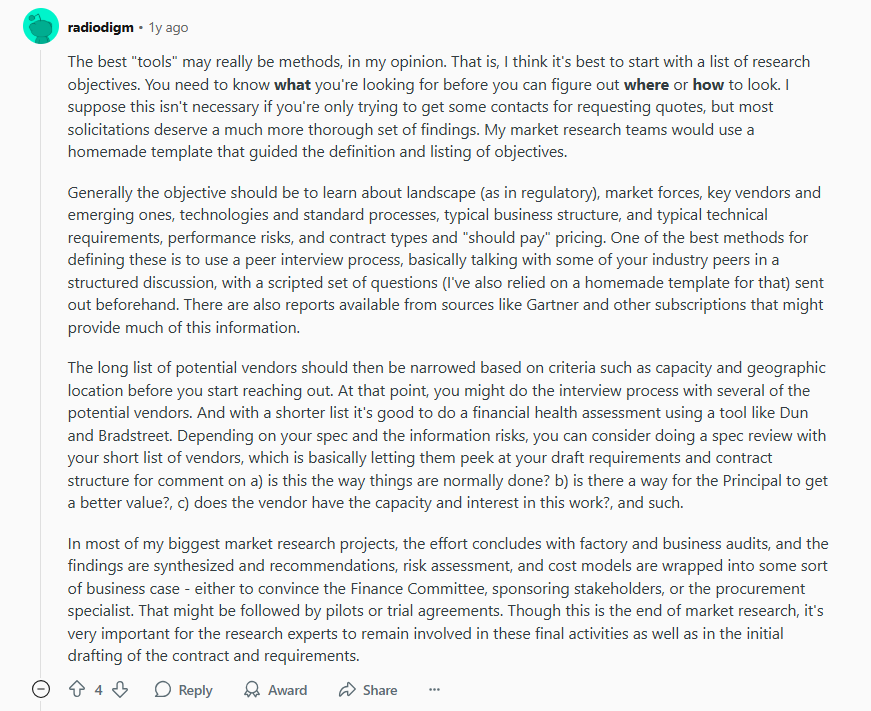Image resolution: width=871 pixels, height=711 pixels.
Task: Click the bold word "what"
Action: 292,84
